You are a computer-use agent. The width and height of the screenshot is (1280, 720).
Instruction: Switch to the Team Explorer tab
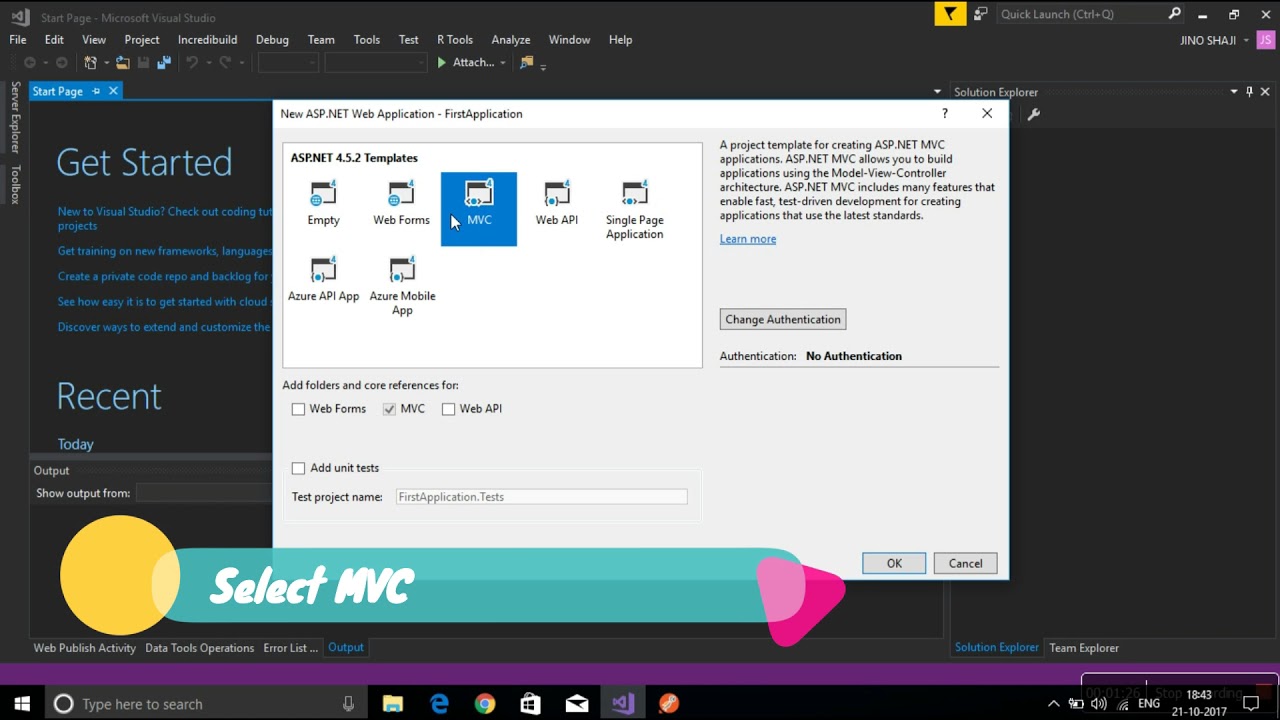(x=1084, y=648)
